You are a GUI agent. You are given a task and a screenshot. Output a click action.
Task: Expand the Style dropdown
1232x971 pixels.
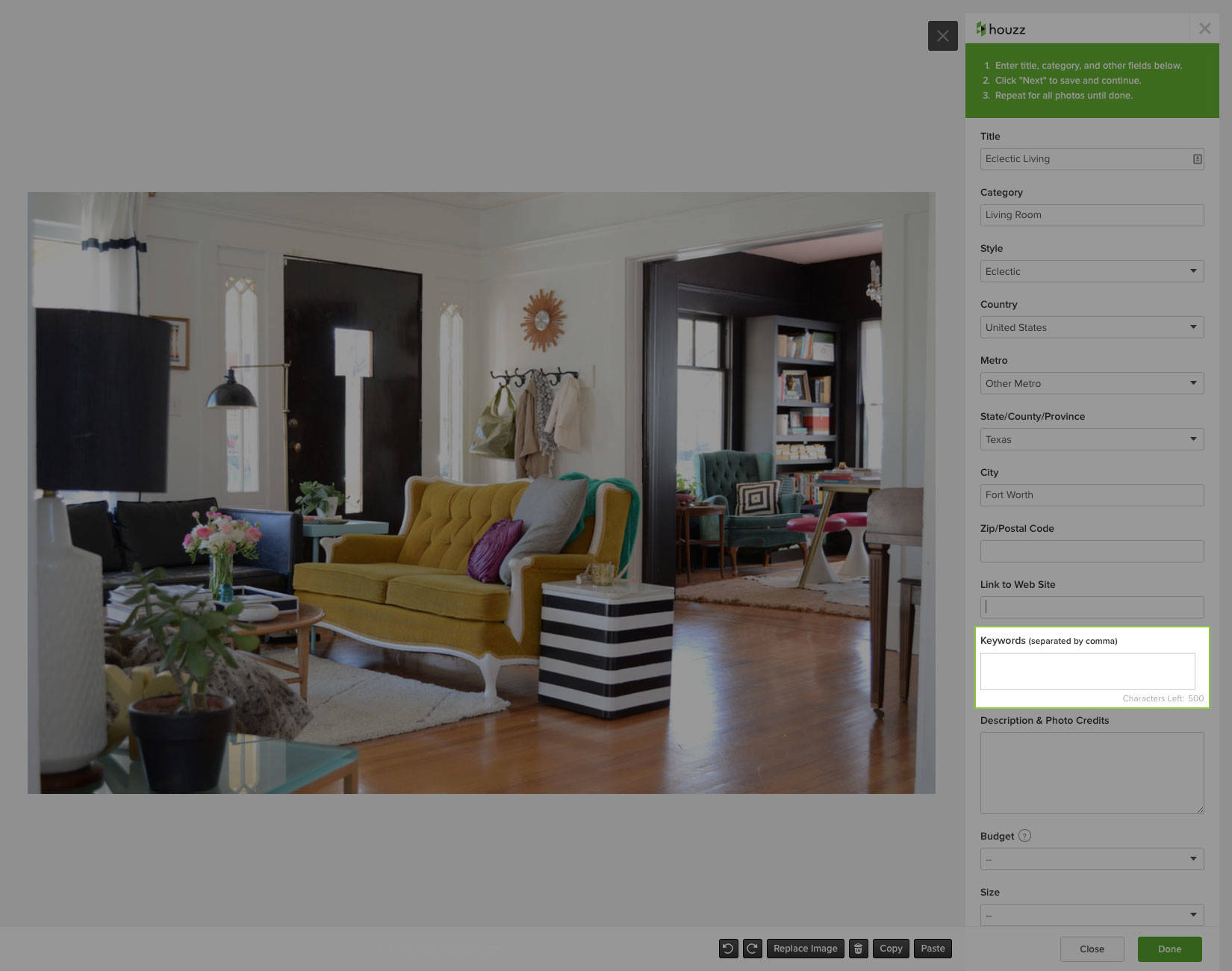pyautogui.click(x=1092, y=271)
